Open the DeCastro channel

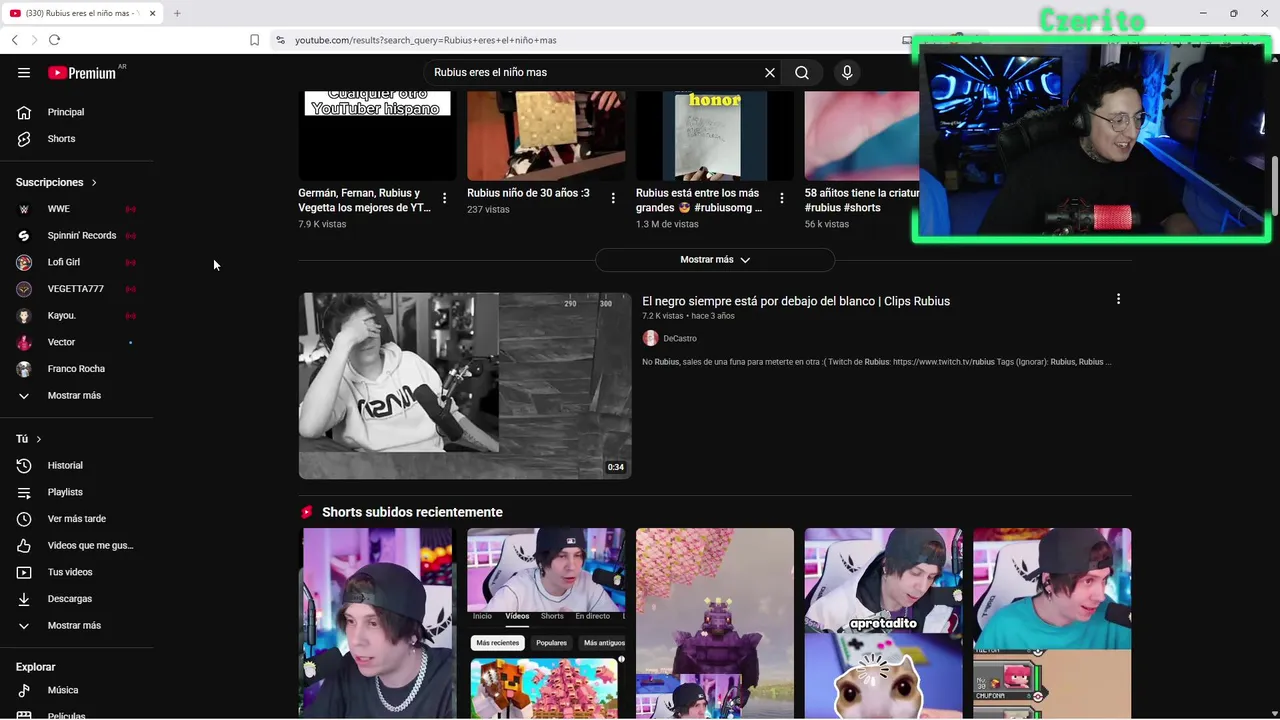point(680,339)
